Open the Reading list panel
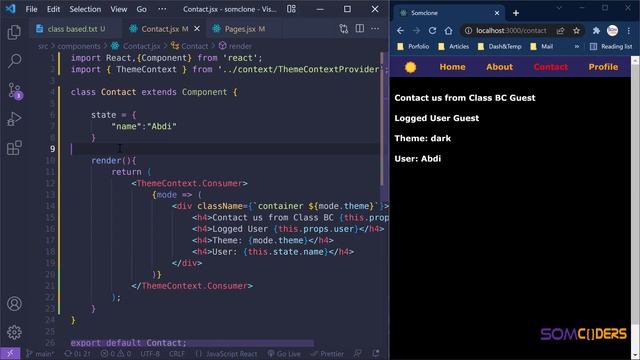The image size is (640, 360). (x=611, y=47)
